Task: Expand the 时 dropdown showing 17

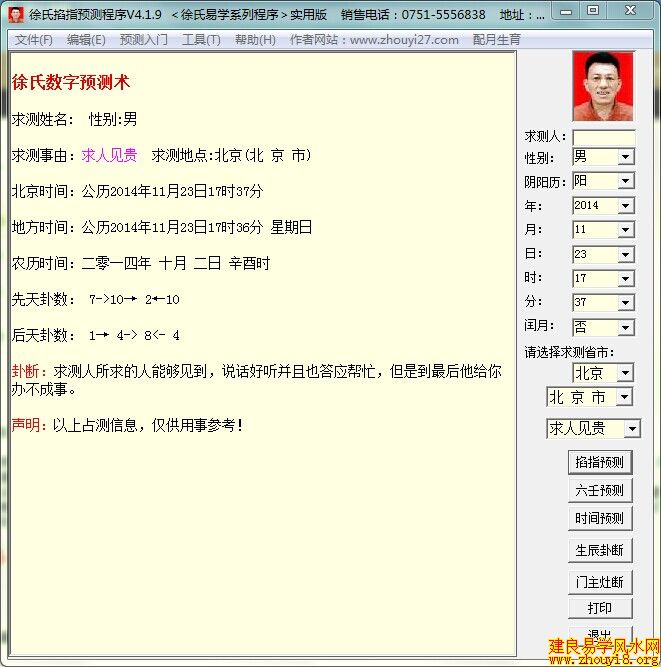Action: click(625, 279)
